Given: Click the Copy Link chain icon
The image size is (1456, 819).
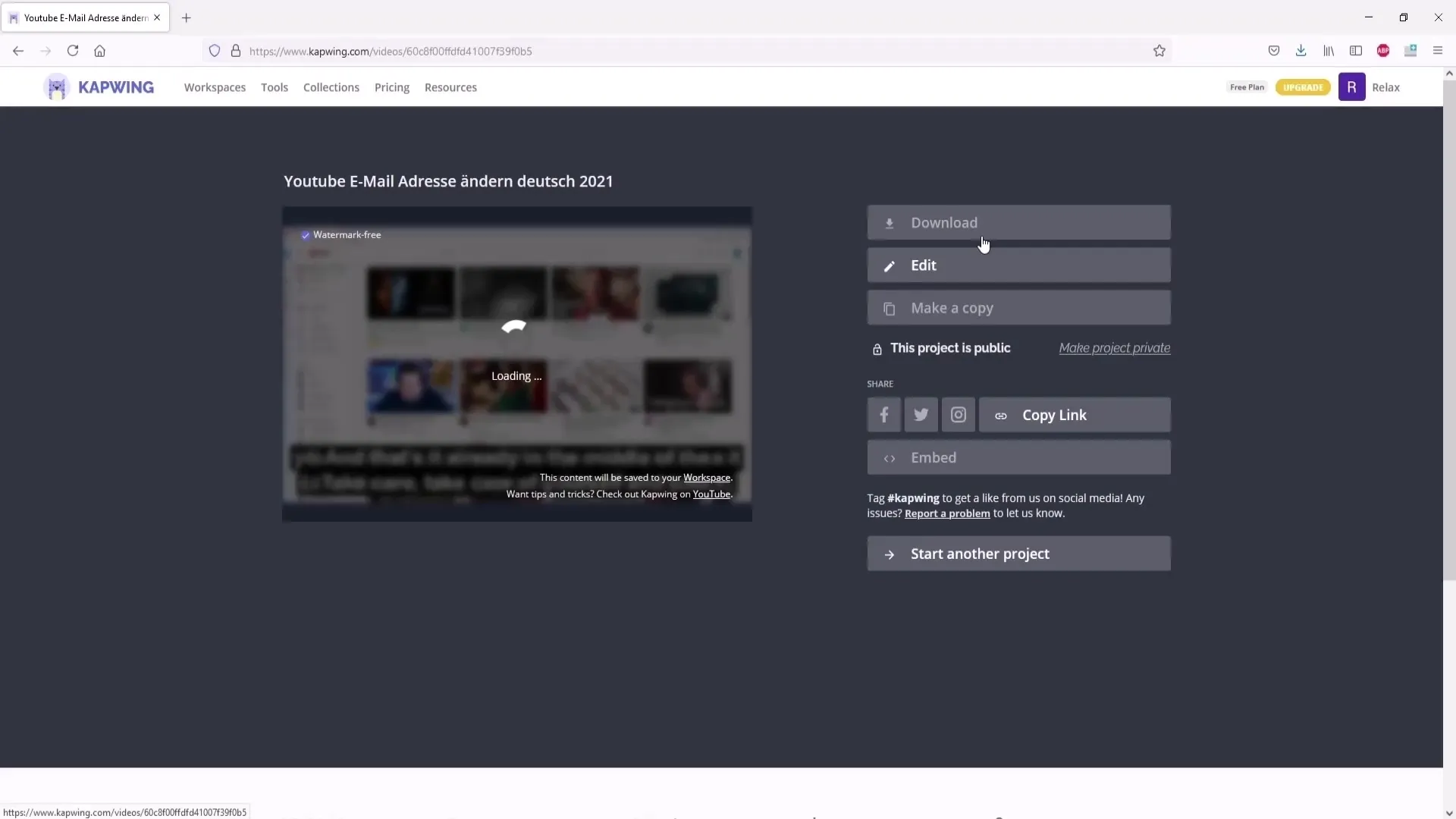Looking at the screenshot, I should [x=1001, y=414].
